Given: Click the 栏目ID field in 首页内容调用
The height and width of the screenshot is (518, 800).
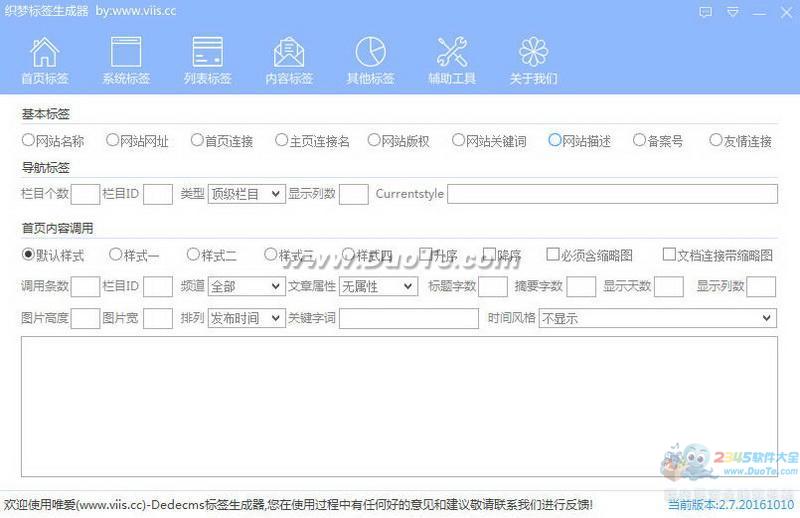Looking at the screenshot, I should click(158, 286).
